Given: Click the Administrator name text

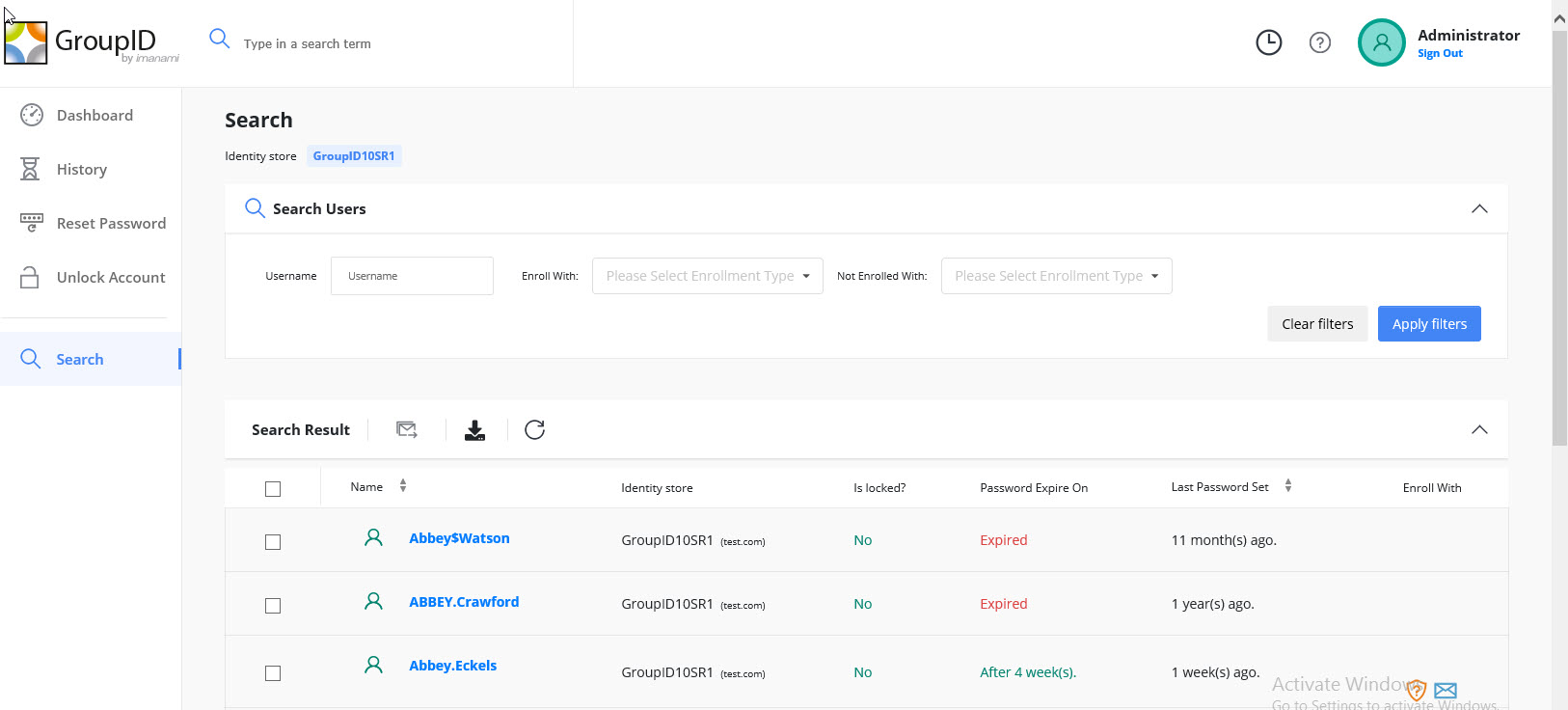Looking at the screenshot, I should (1469, 35).
